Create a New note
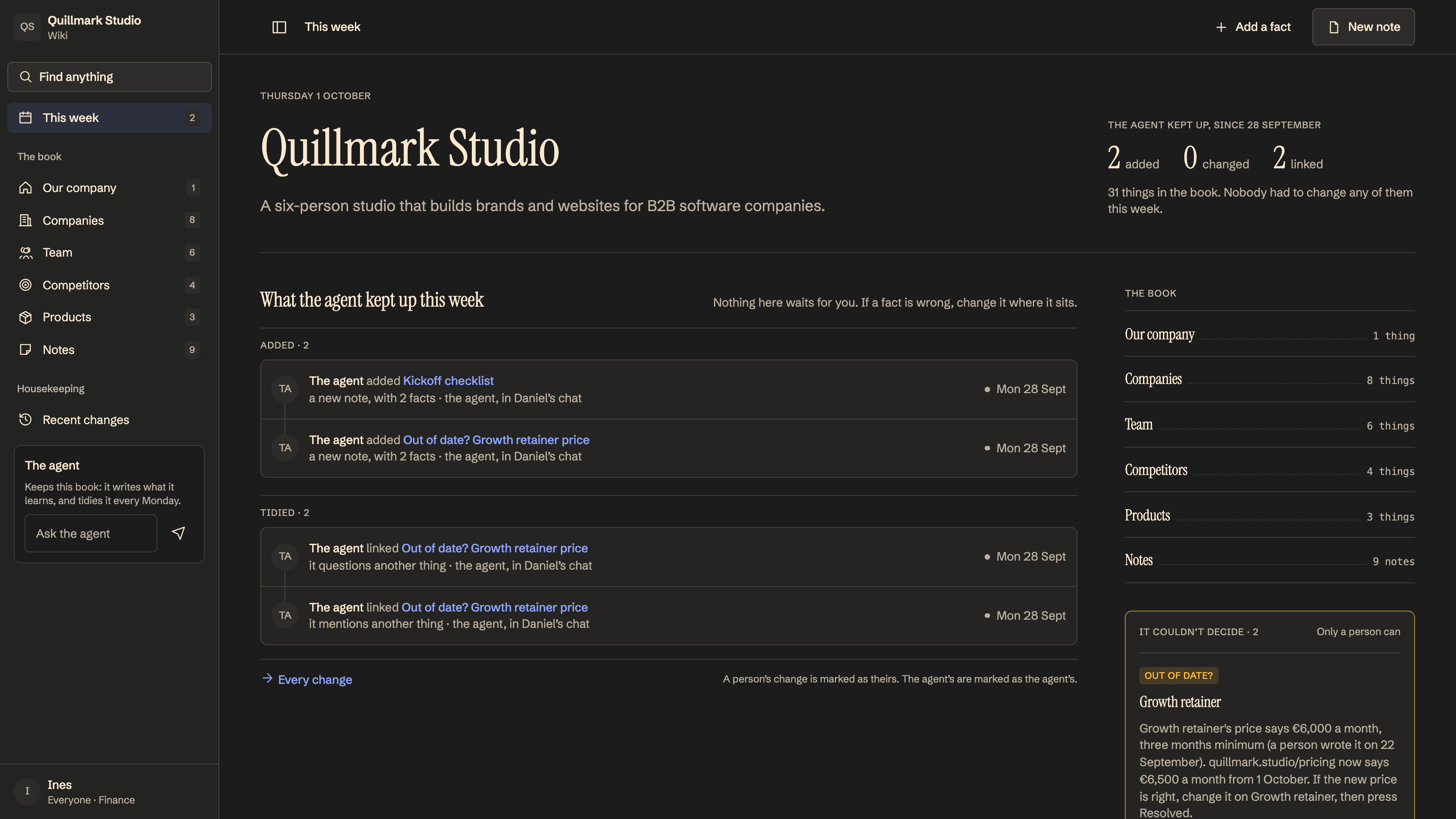Image resolution: width=1456 pixels, height=819 pixels. point(1363,26)
